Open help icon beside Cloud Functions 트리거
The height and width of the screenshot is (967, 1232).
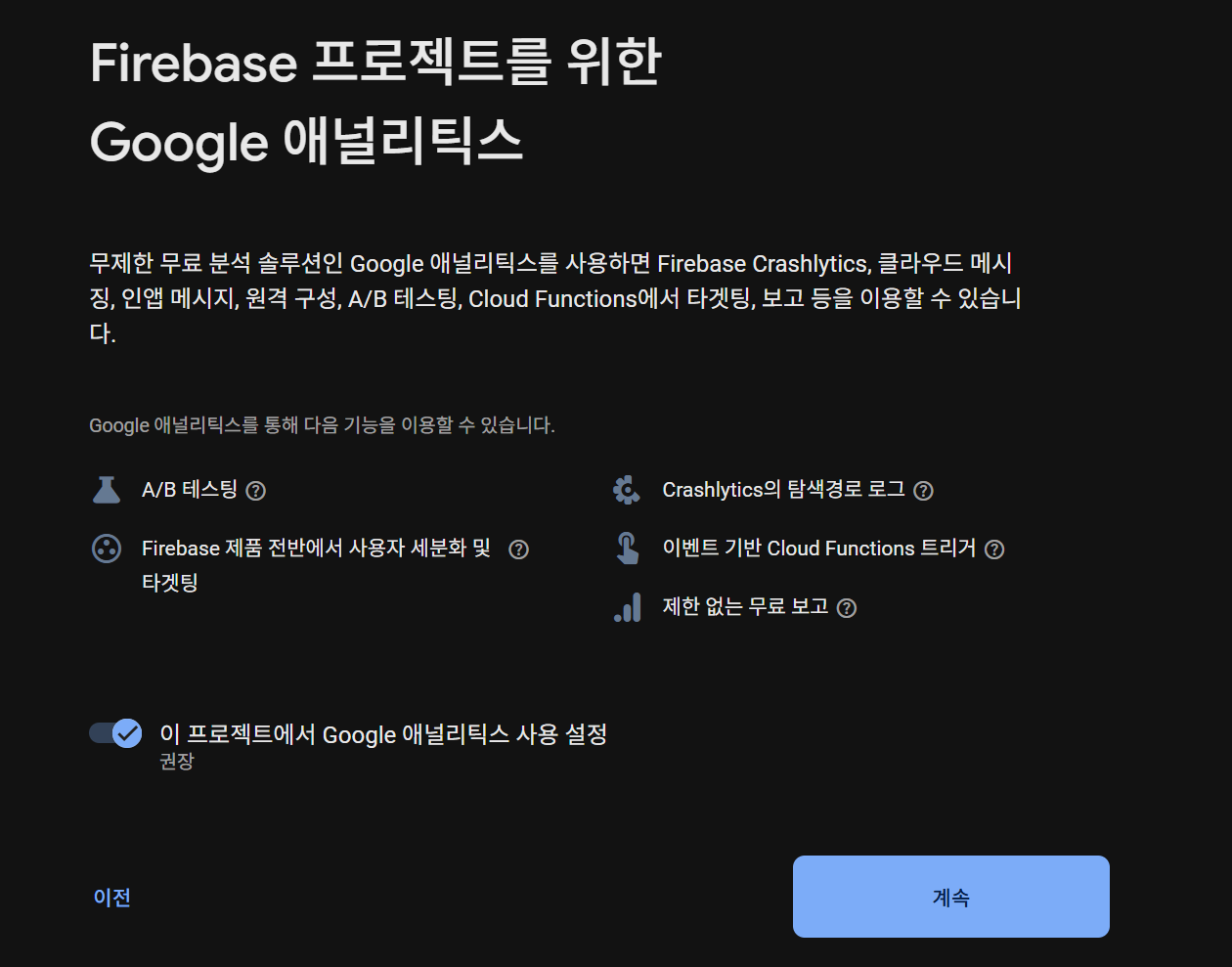coord(994,549)
